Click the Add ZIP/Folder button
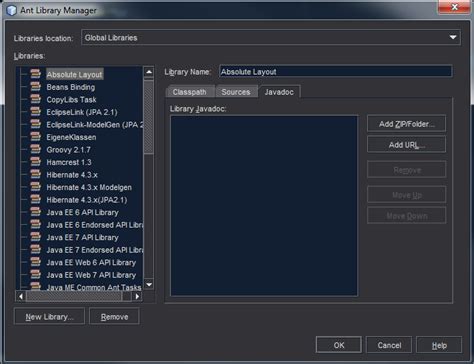Screen dimensions: 474x364 pos(407,124)
